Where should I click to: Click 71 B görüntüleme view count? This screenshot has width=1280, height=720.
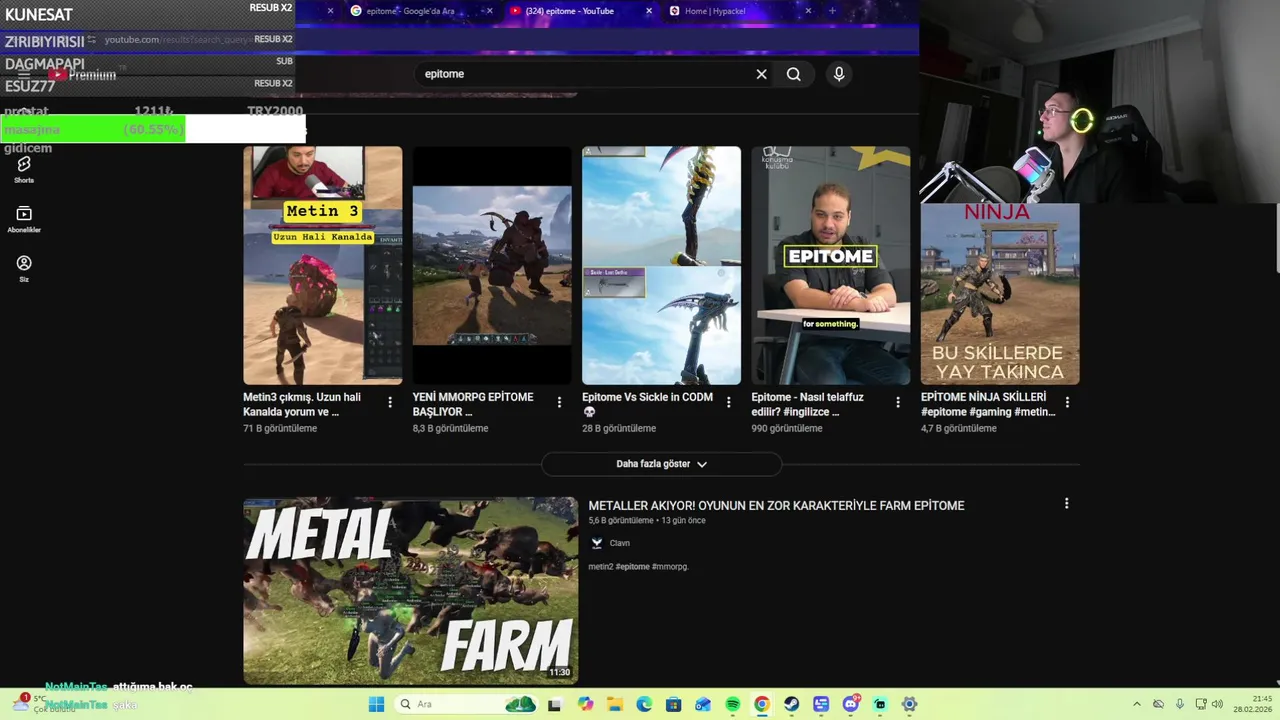click(280, 429)
